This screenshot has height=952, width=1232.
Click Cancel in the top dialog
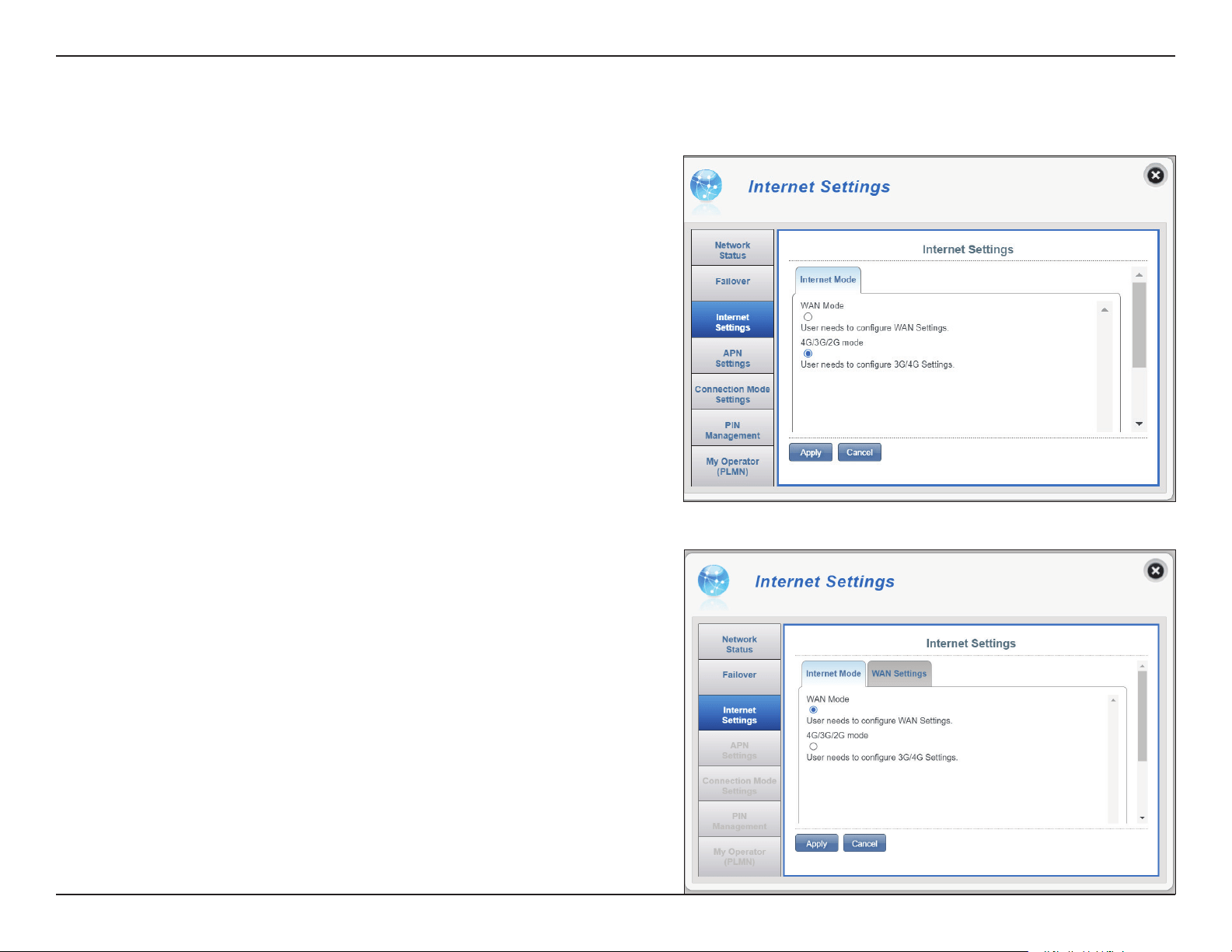[x=860, y=452]
